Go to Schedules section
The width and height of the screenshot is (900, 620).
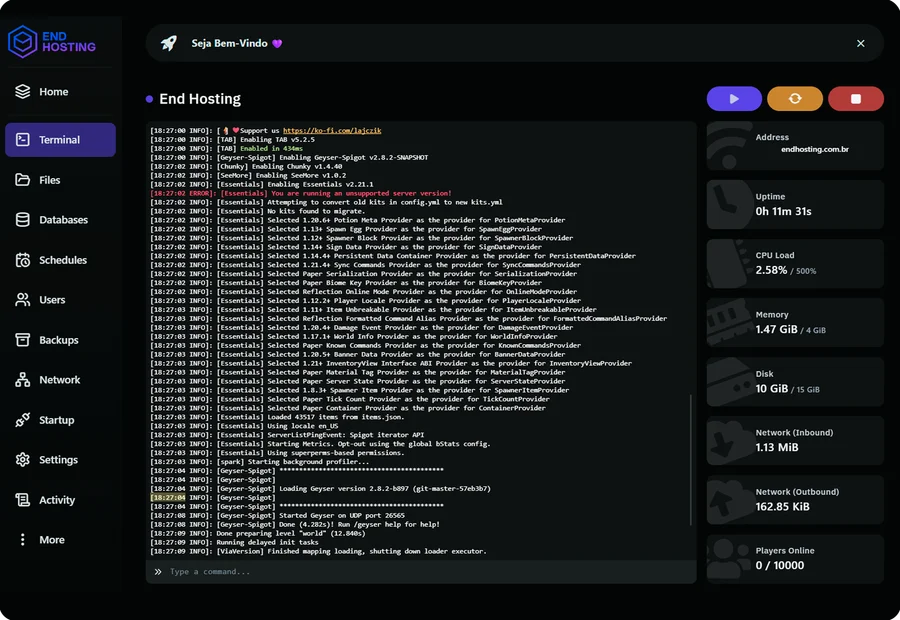coord(63,260)
